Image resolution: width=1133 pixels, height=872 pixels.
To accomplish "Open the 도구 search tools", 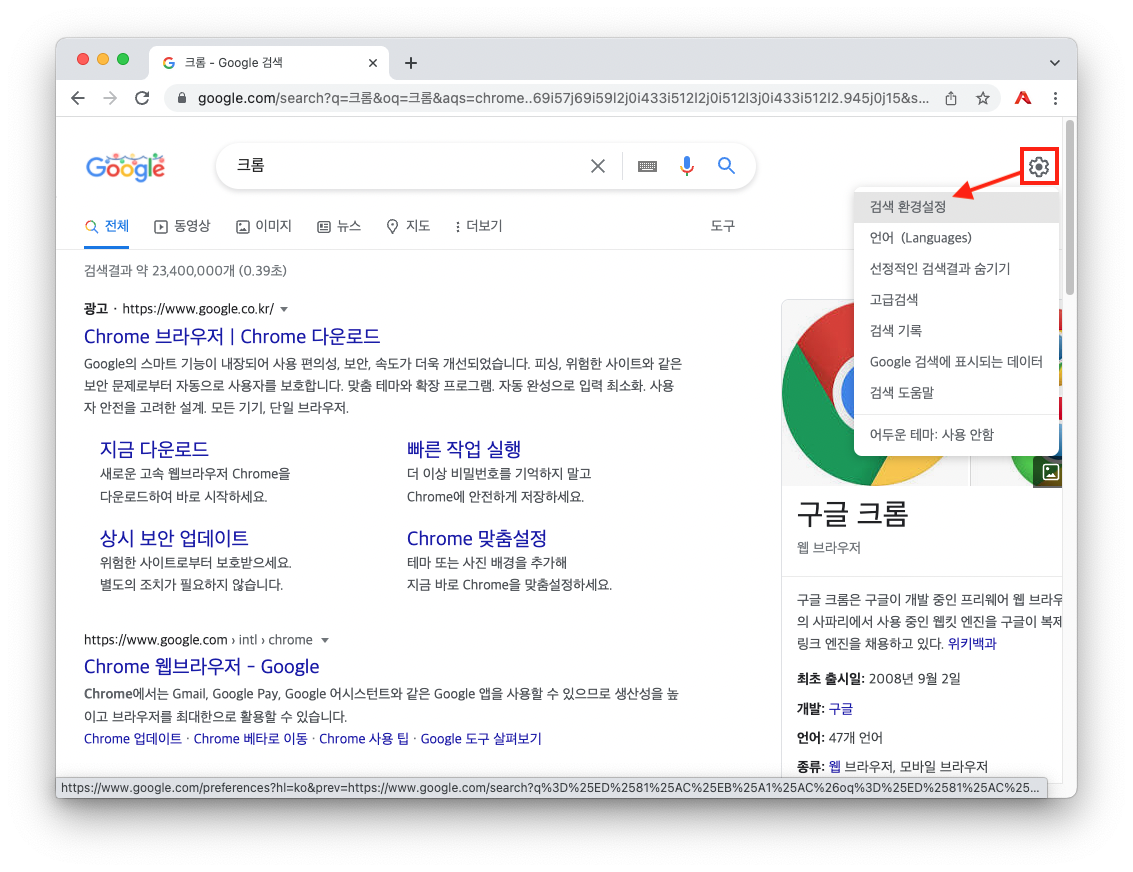I will coord(723,226).
